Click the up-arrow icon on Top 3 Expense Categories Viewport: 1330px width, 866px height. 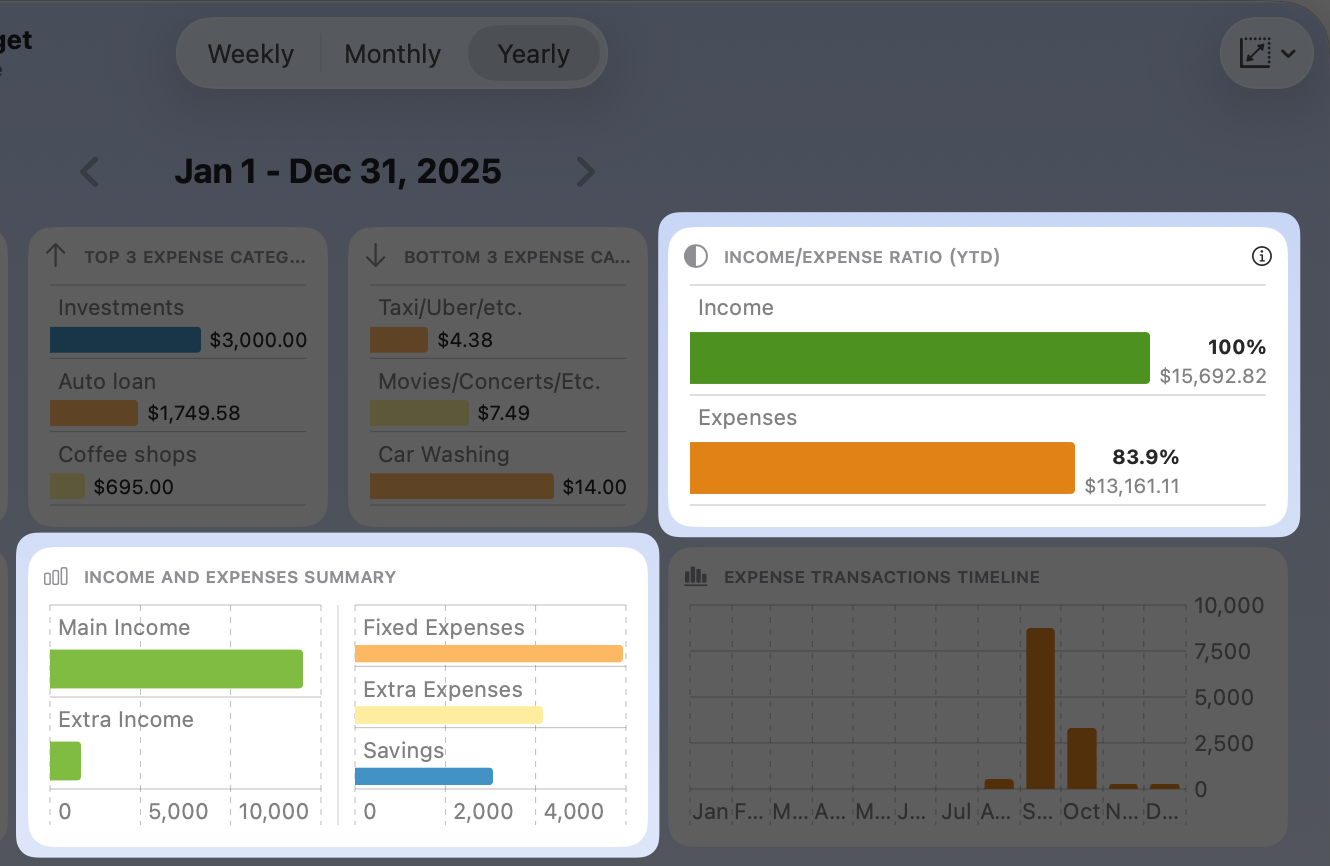[56, 256]
